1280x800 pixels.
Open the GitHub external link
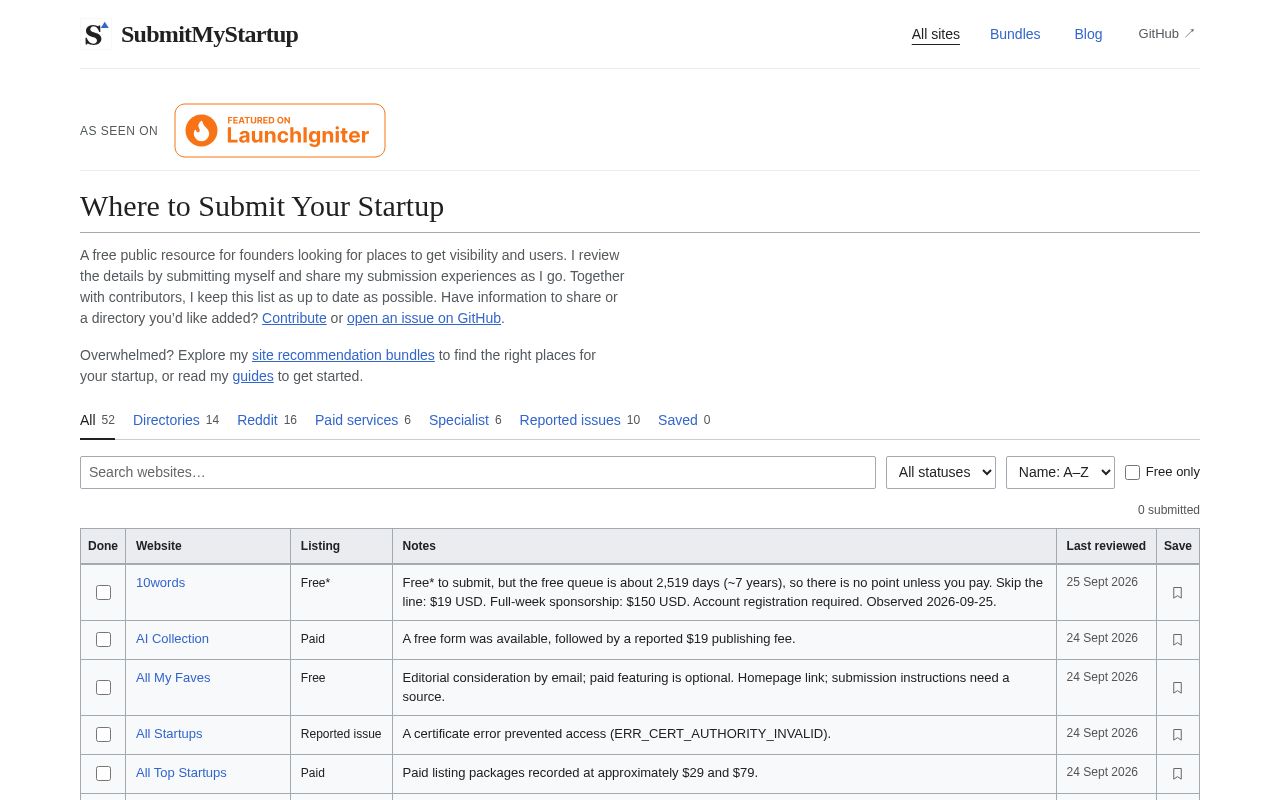pos(1167,34)
